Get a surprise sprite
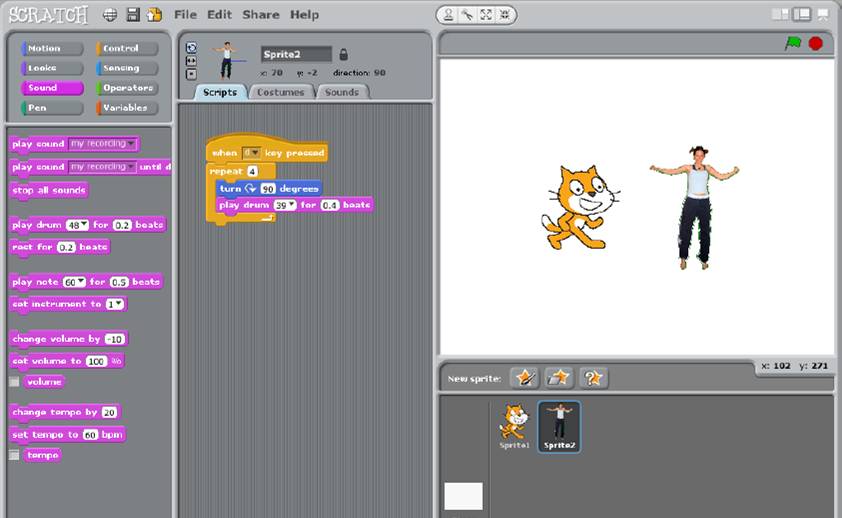Viewport: 842px width, 518px height. [593, 378]
